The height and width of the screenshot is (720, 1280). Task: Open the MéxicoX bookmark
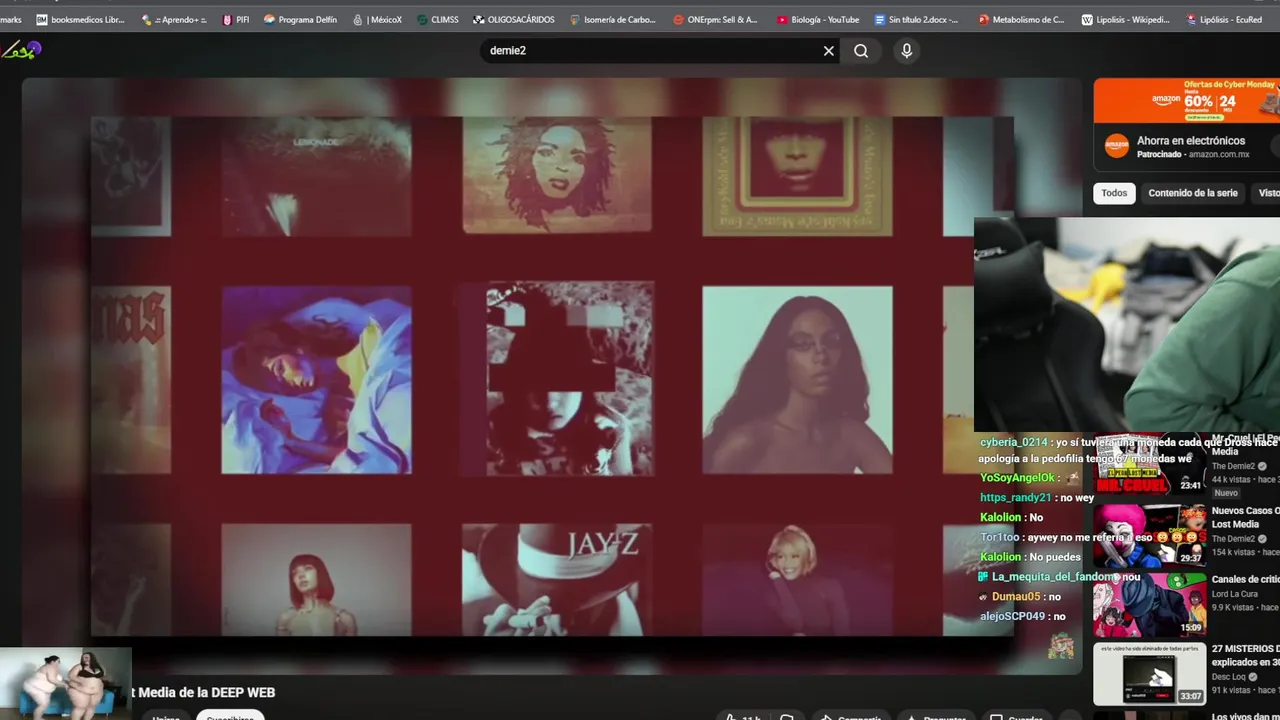point(377,19)
